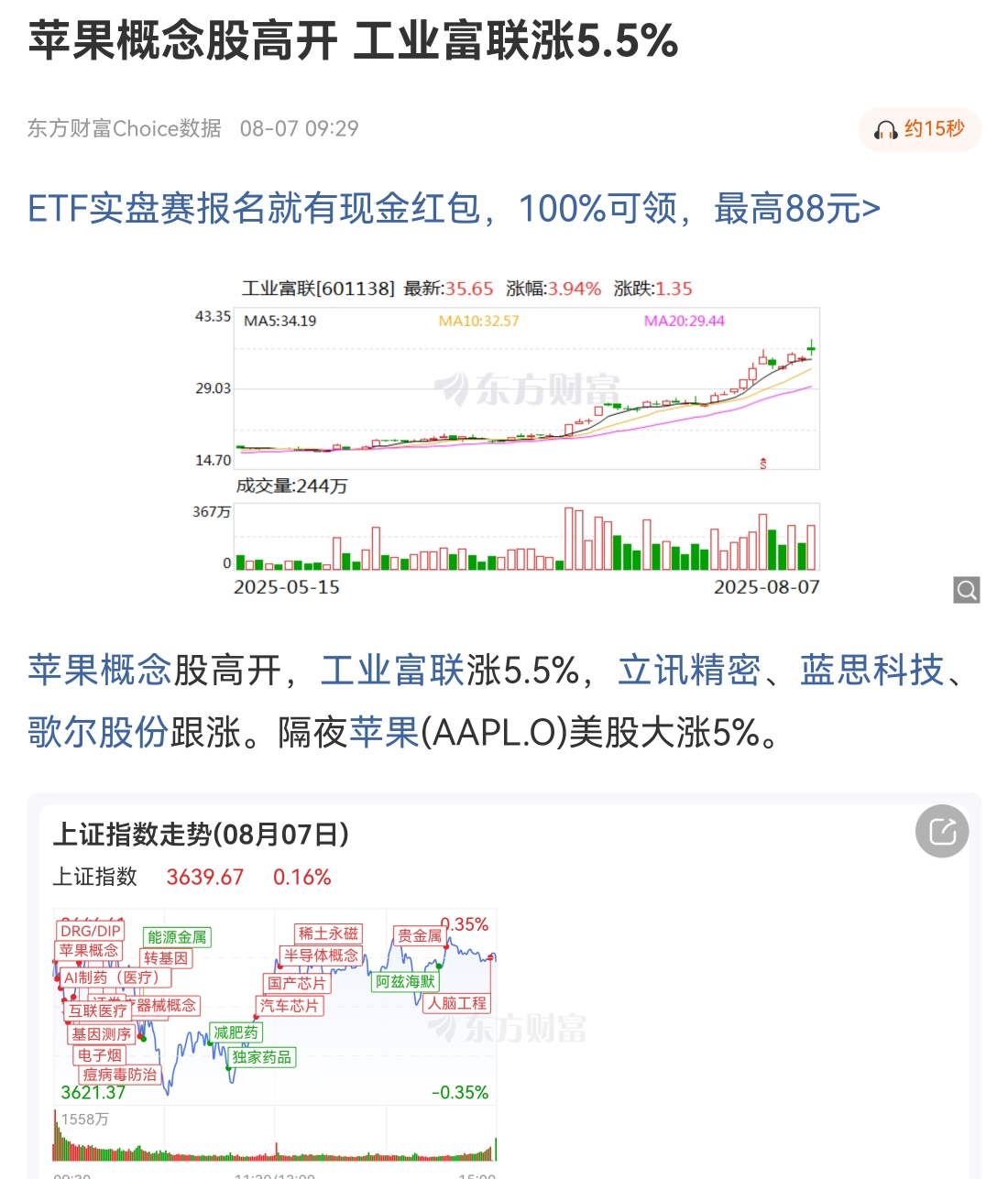The width and height of the screenshot is (1008, 1179).
Task: Open the 歌尔股份 stock link
Action: click(x=98, y=732)
